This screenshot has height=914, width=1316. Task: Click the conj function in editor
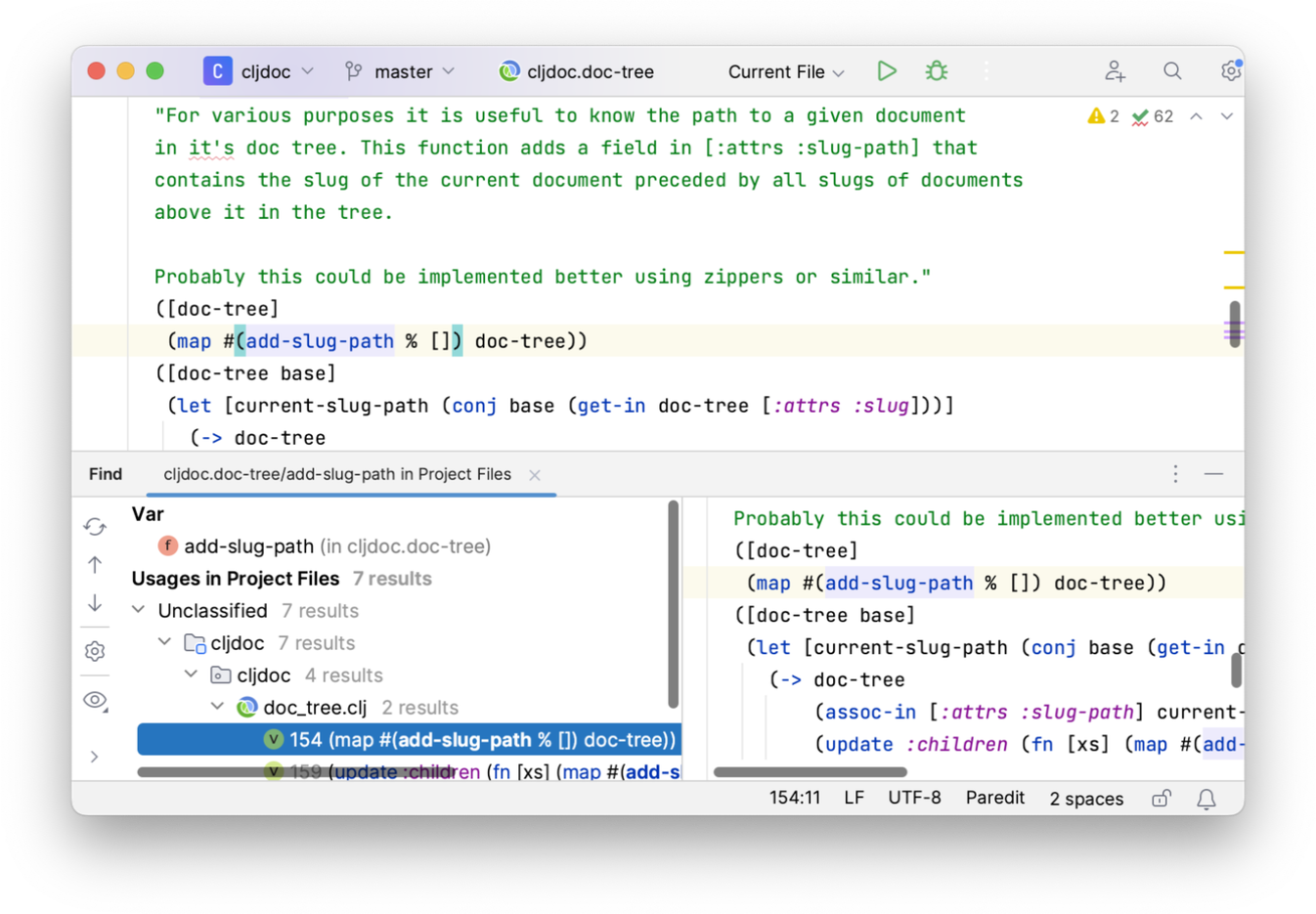pyautogui.click(x=474, y=406)
